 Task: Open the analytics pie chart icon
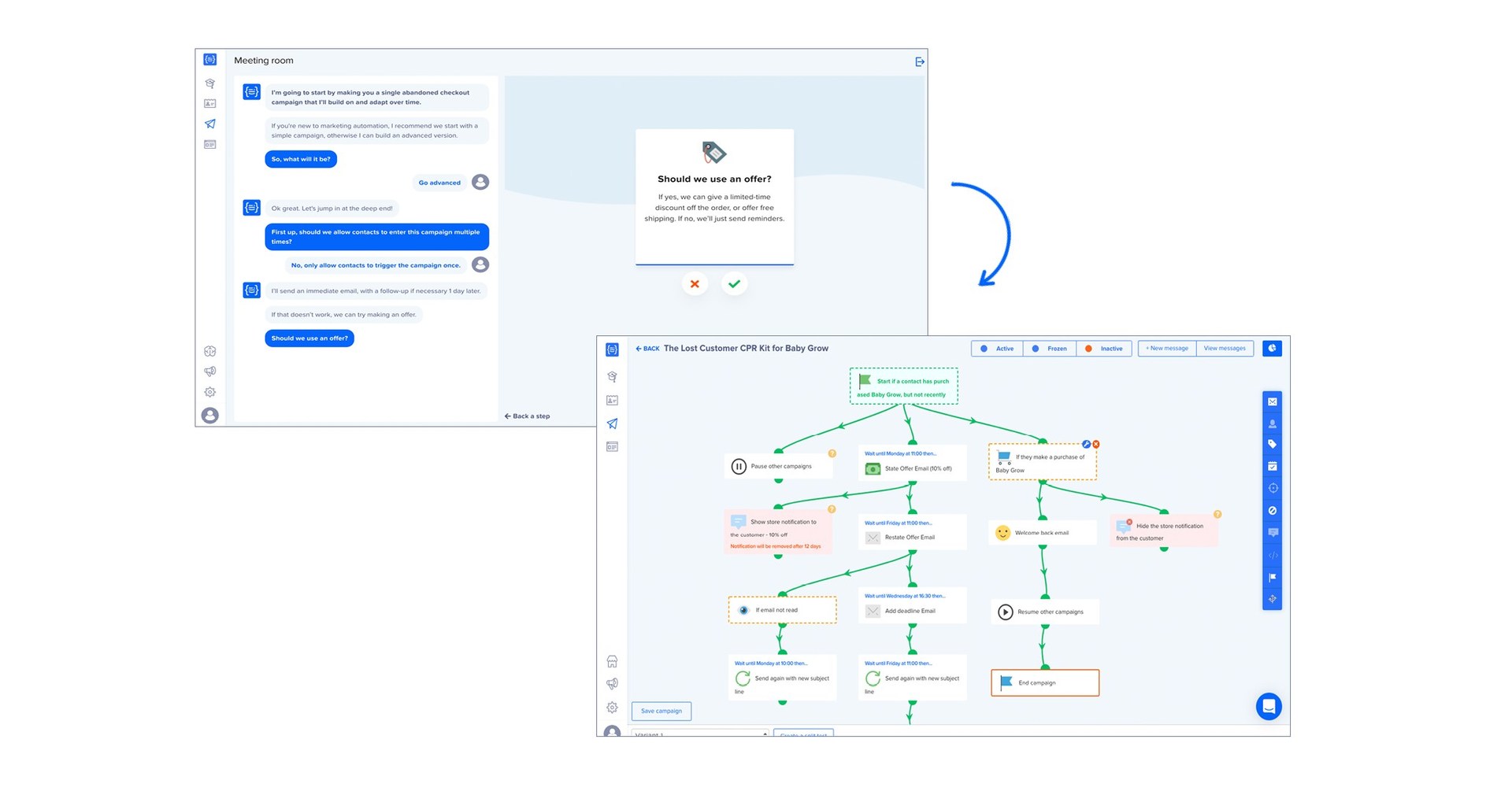1272,348
